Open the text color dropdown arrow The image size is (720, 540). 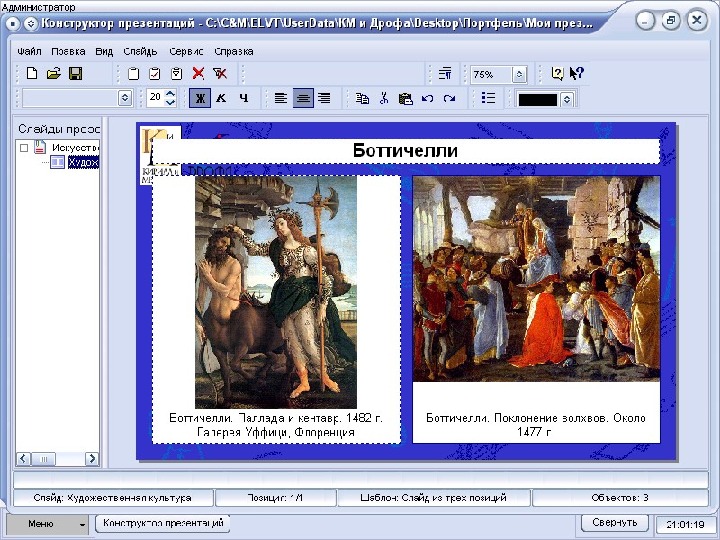tap(567, 99)
